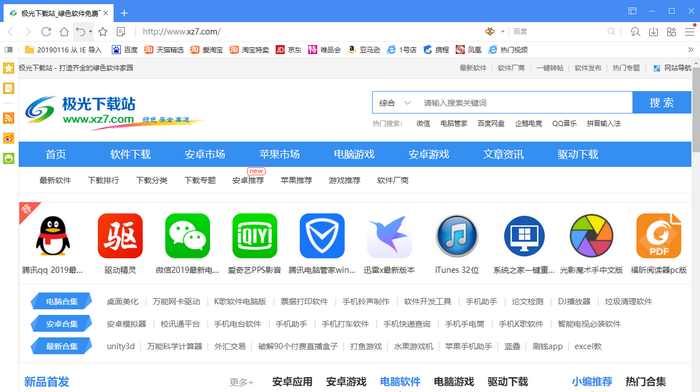
Task: Open the extensions grid icon
Action: point(671,32)
